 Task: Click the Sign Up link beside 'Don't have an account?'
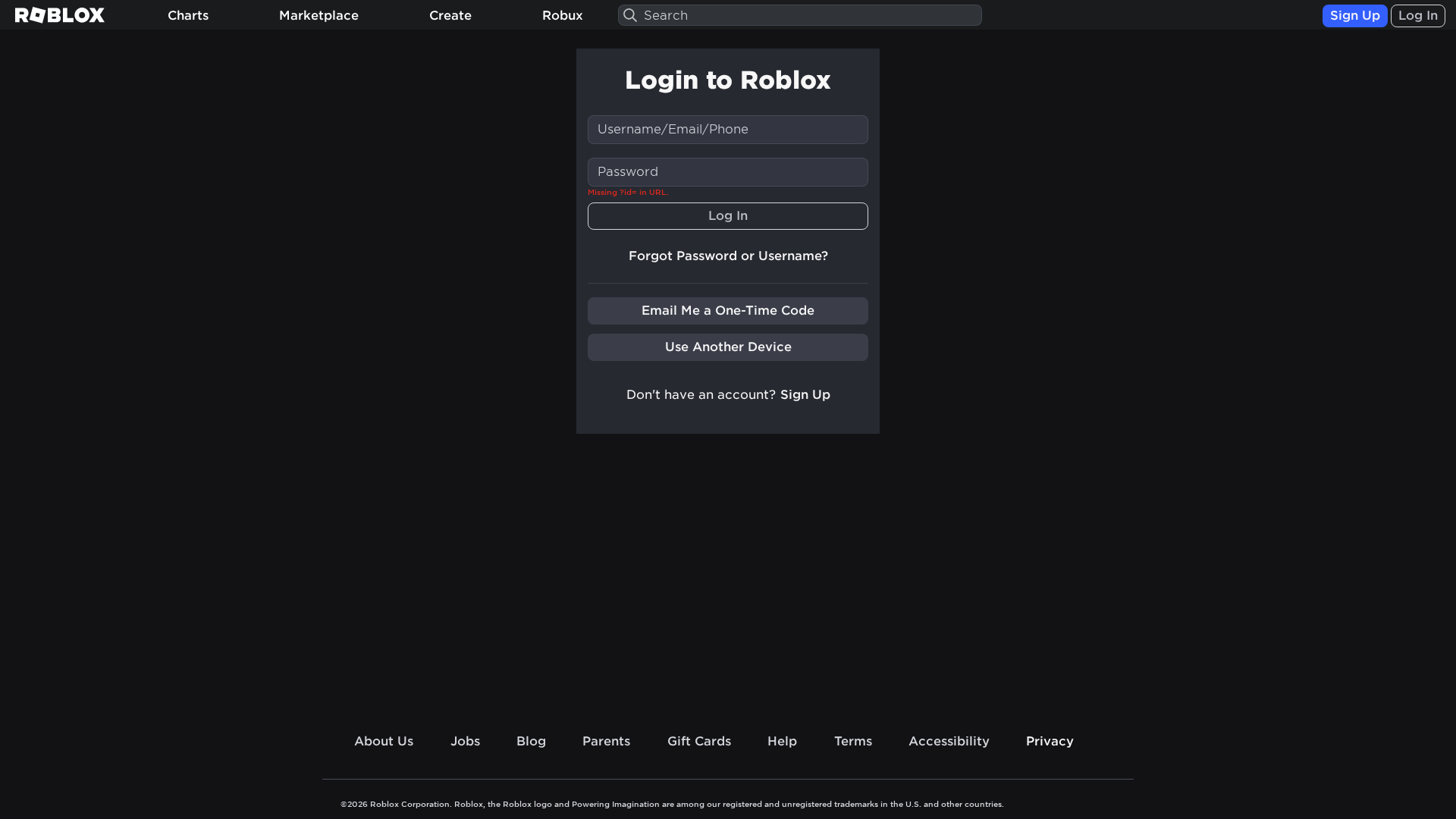(x=805, y=395)
